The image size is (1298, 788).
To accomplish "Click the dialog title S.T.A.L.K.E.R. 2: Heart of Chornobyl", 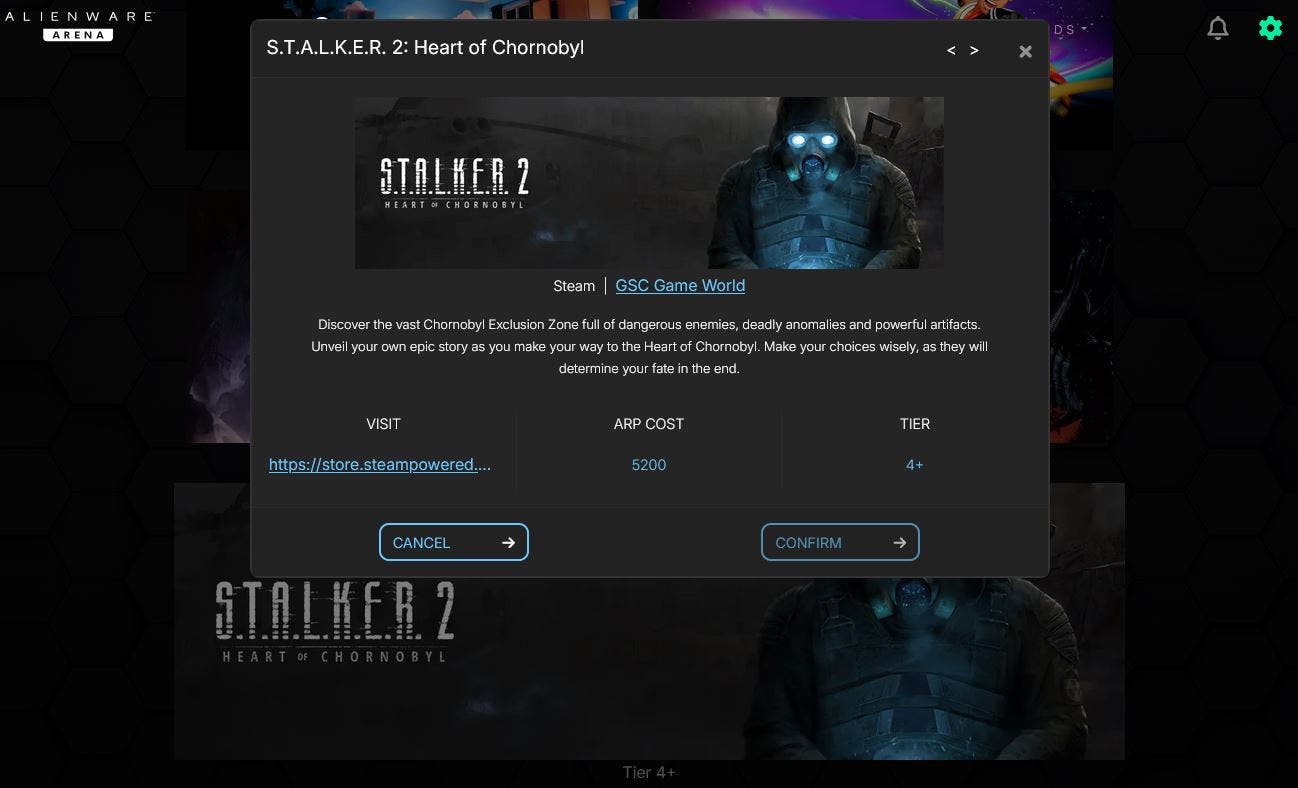I will click(x=425, y=47).
